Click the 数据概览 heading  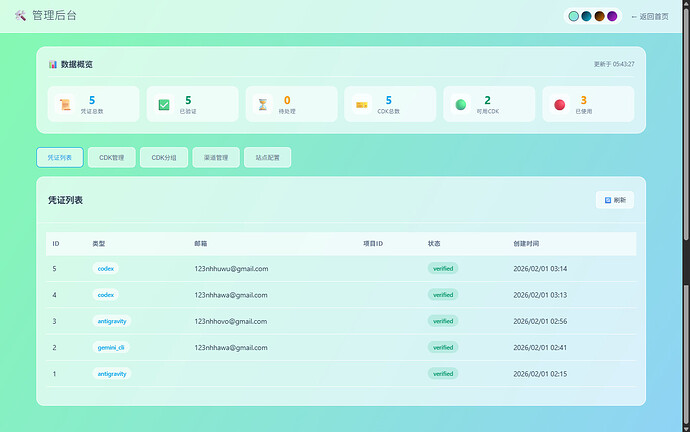click(x=77, y=64)
